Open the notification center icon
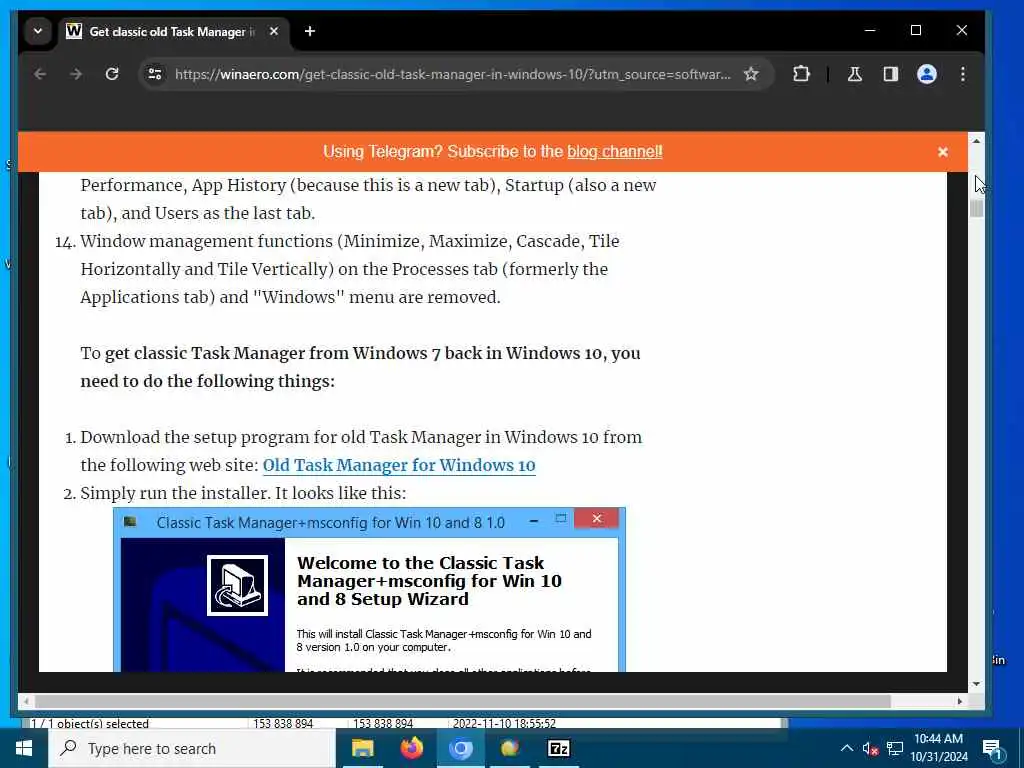This screenshot has width=1024, height=768. click(992, 750)
